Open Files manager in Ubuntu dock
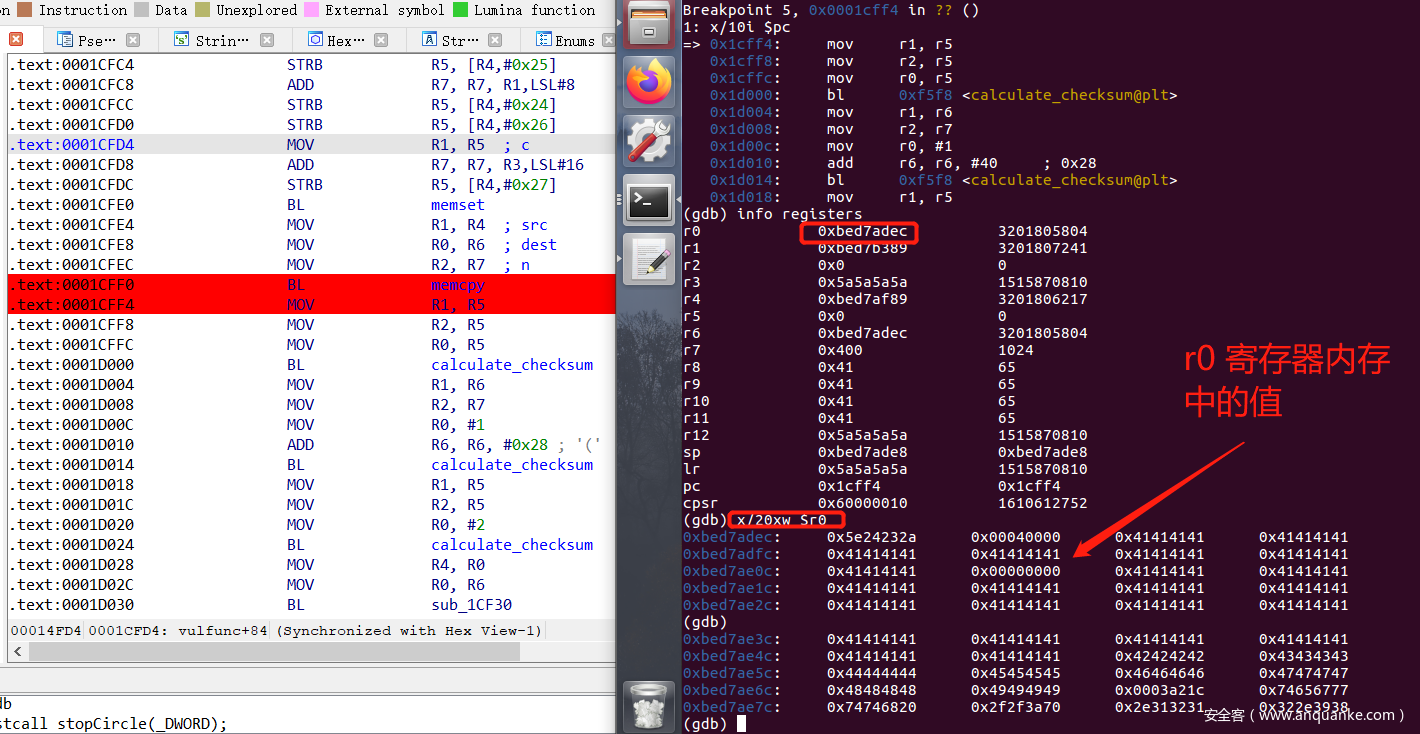Image resolution: width=1420 pixels, height=734 pixels. coord(650,25)
